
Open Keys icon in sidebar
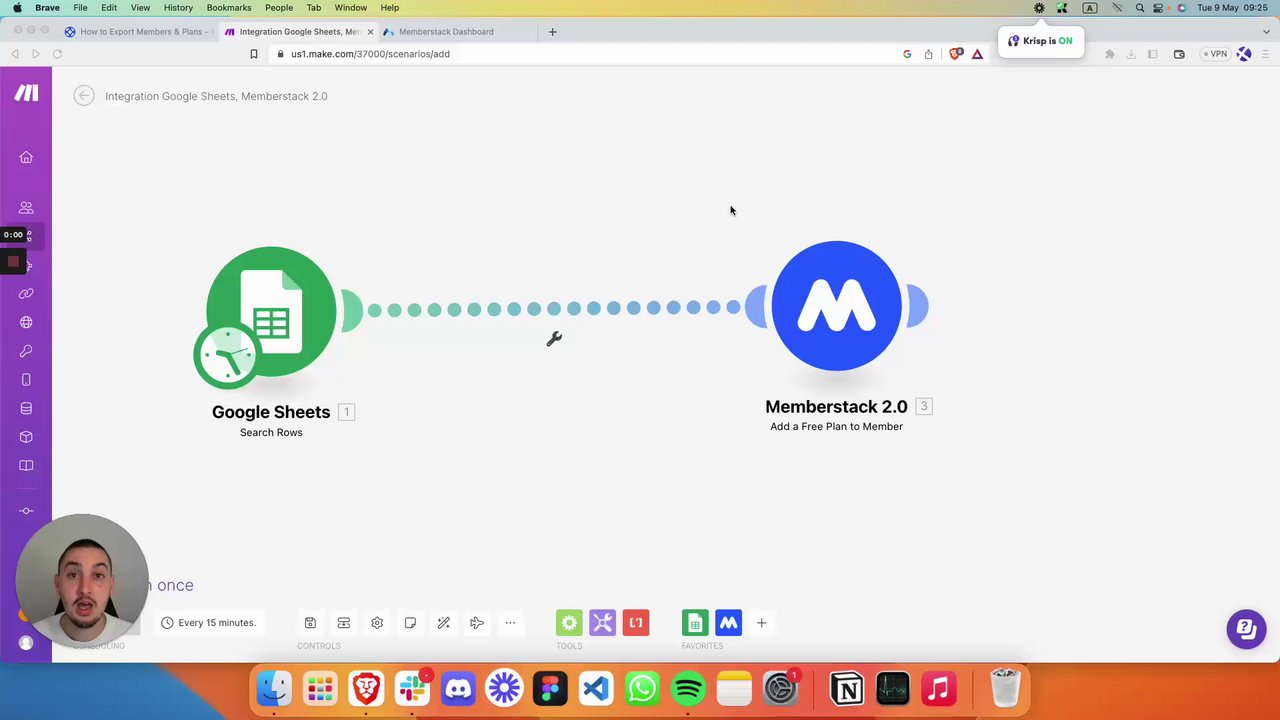point(26,351)
